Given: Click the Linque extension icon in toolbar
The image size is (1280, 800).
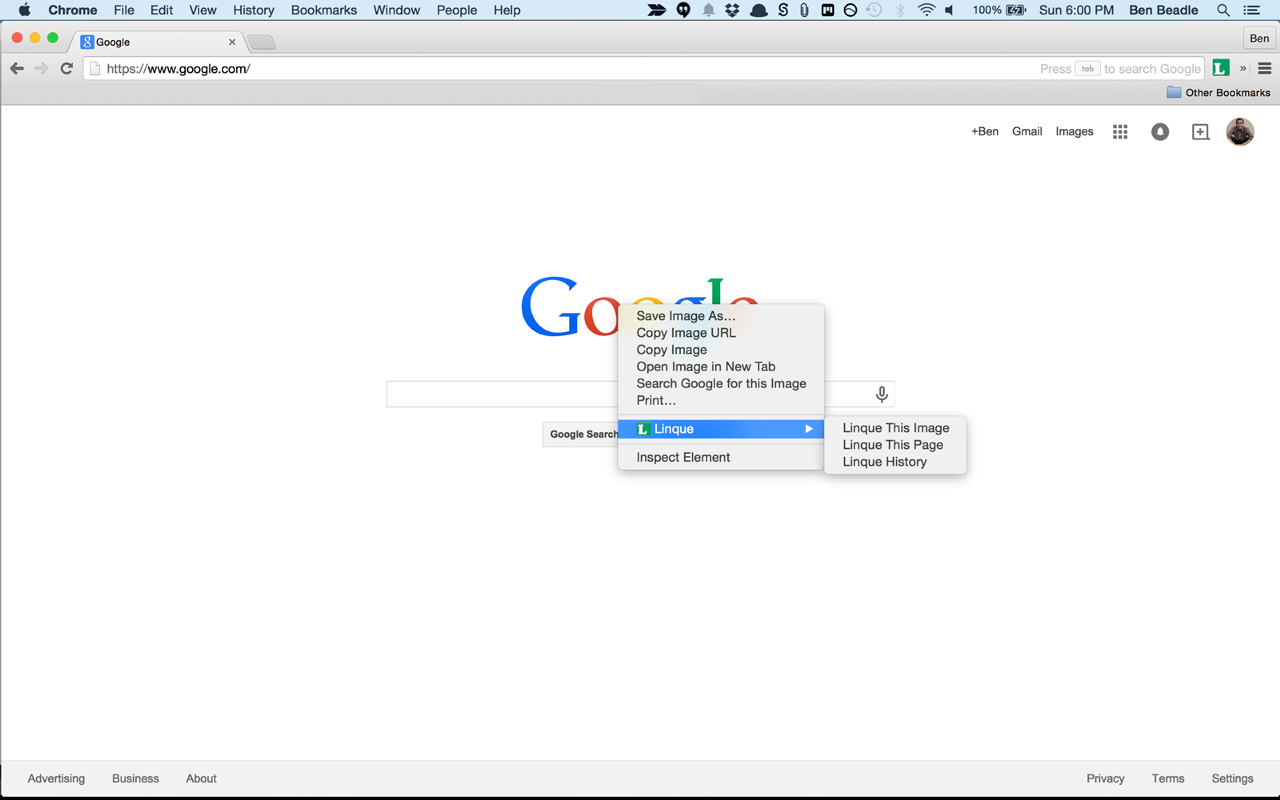Looking at the screenshot, I should click(1221, 68).
